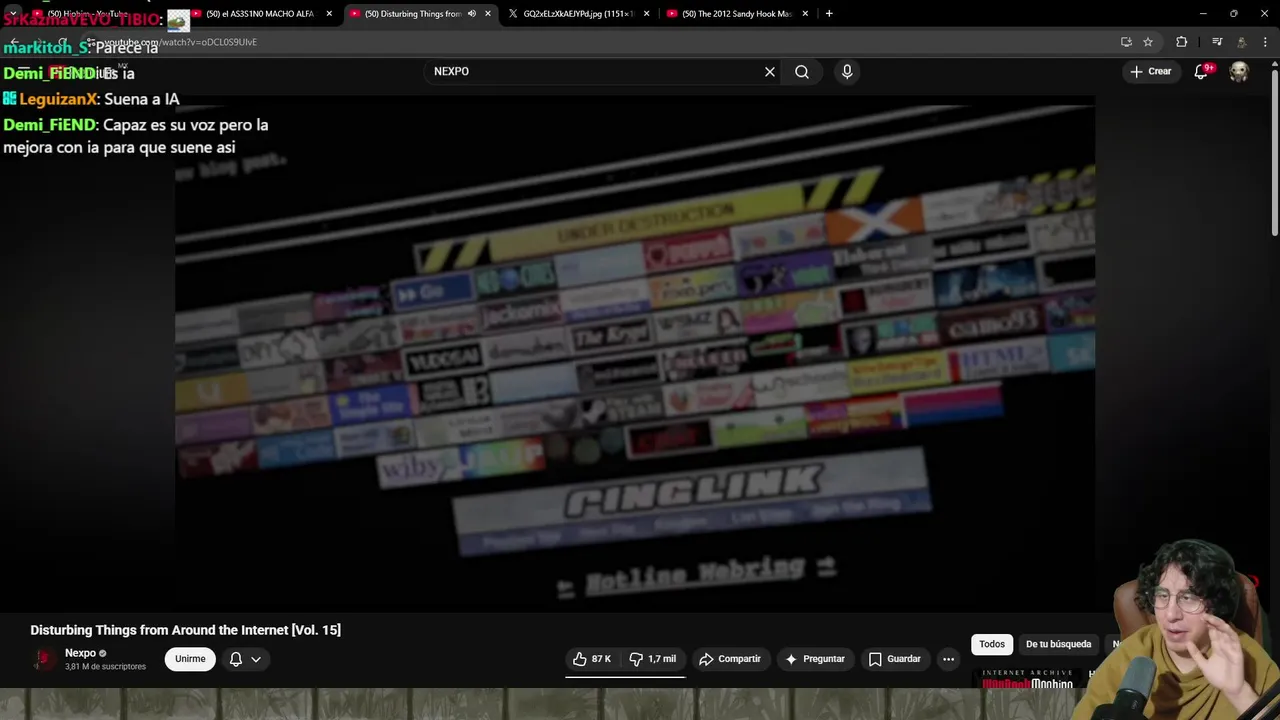Close the GQ2xELzXkAEJYPd.jpg tab

pyautogui.click(x=646, y=14)
